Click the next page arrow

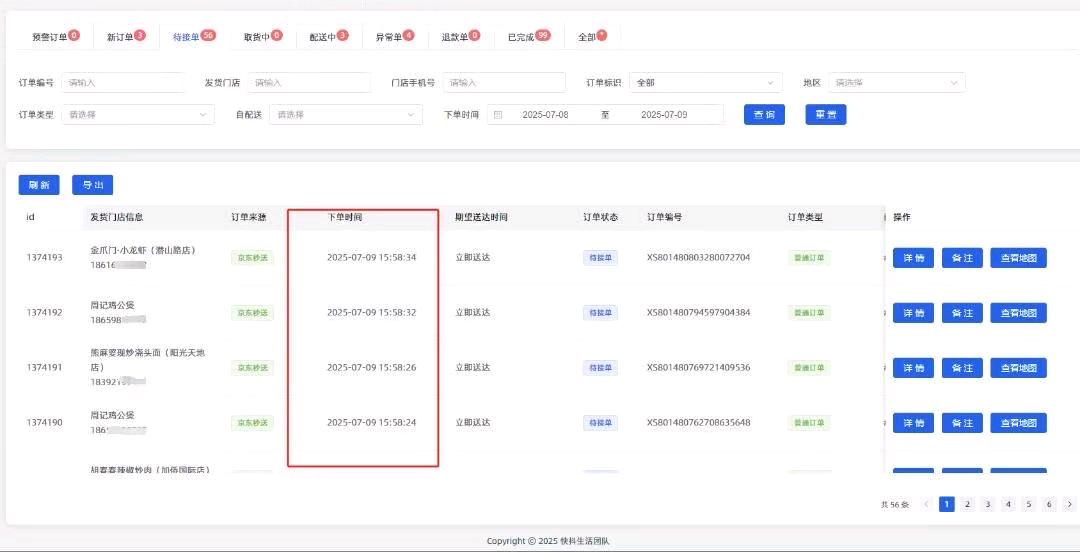pyautogui.click(x=1069, y=504)
